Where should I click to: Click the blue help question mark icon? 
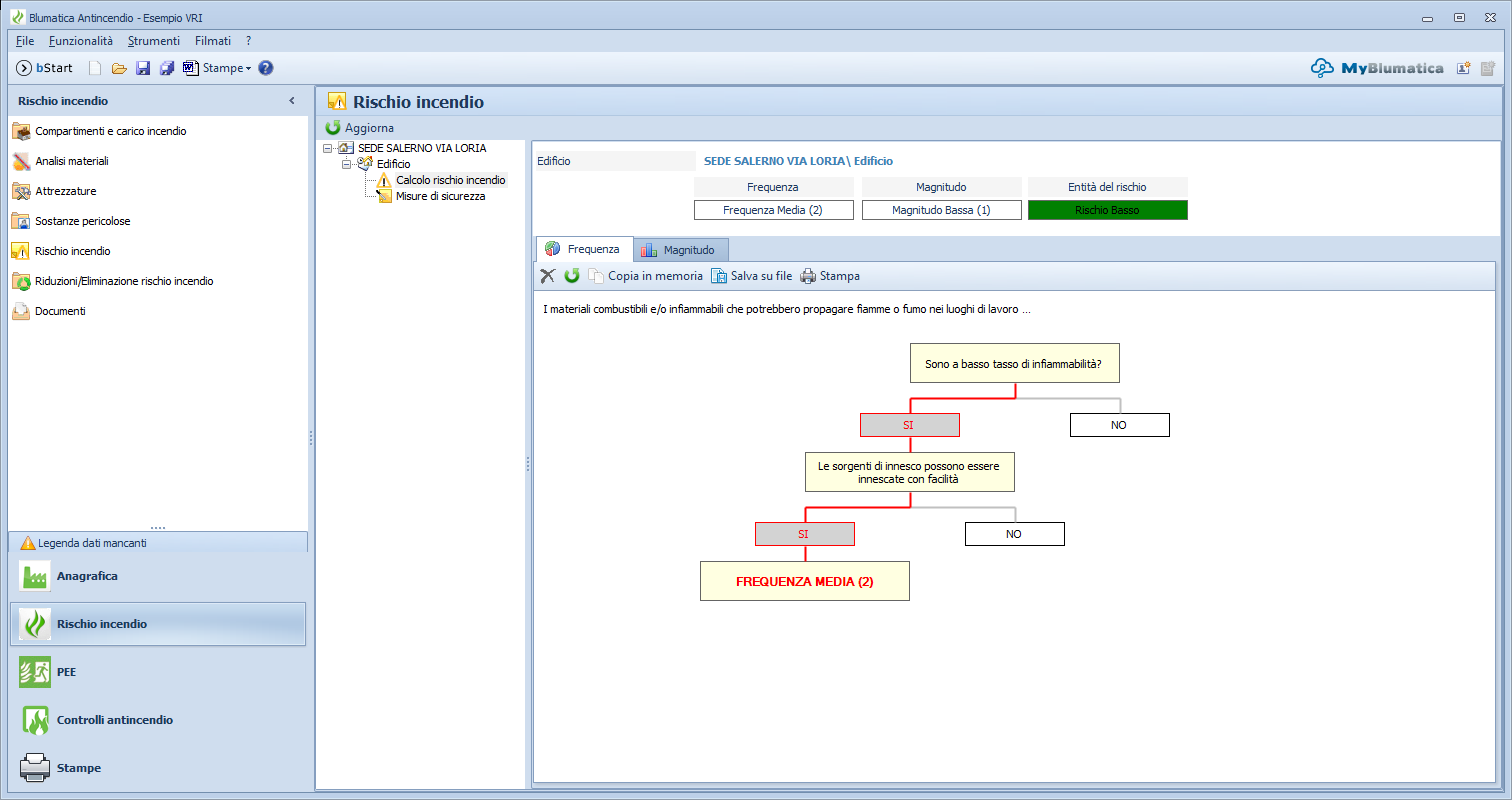266,68
